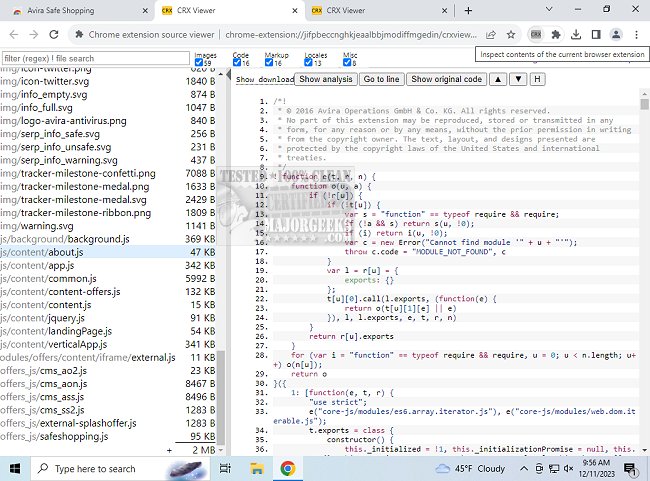Bookmark this page with the star icon
The height and width of the screenshot is (481, 650).
click(x=511, y=35)
